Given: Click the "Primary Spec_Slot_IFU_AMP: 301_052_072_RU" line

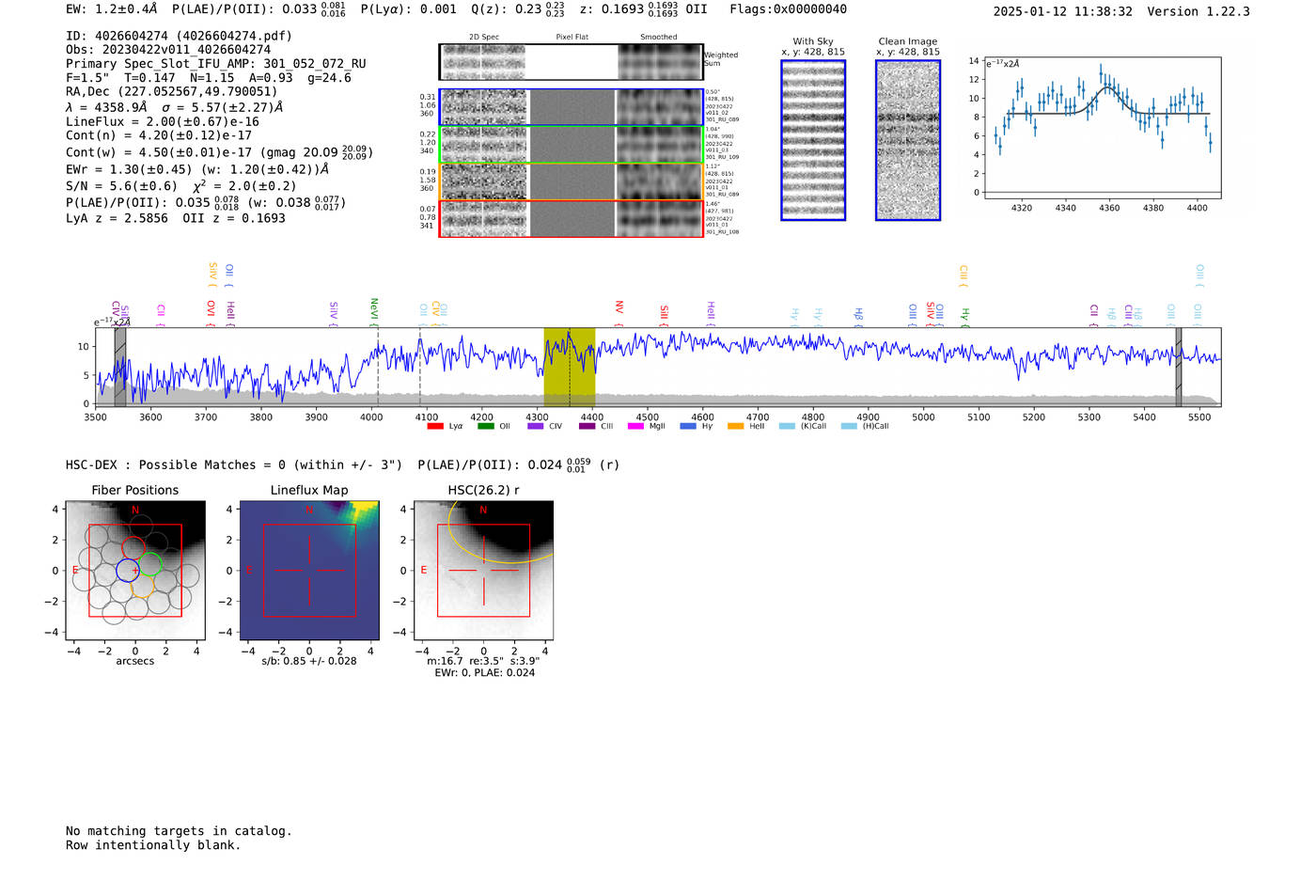Looking at the screenshot, I should coord(216,64).
